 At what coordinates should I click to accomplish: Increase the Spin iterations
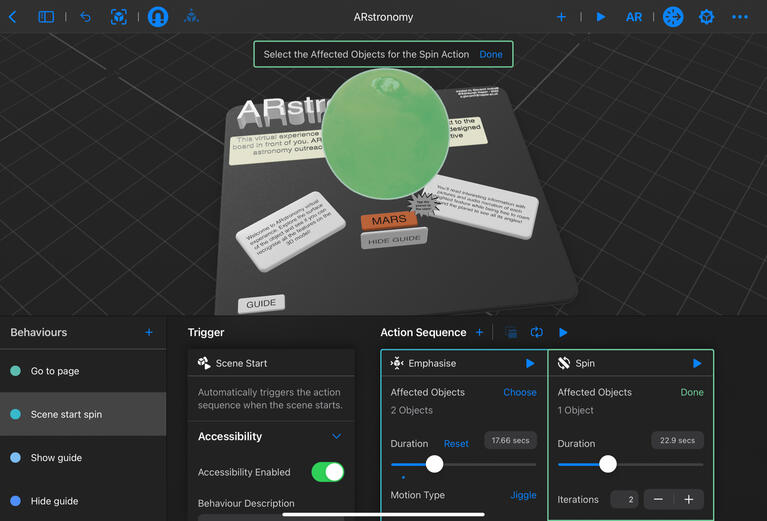(689, 499)
